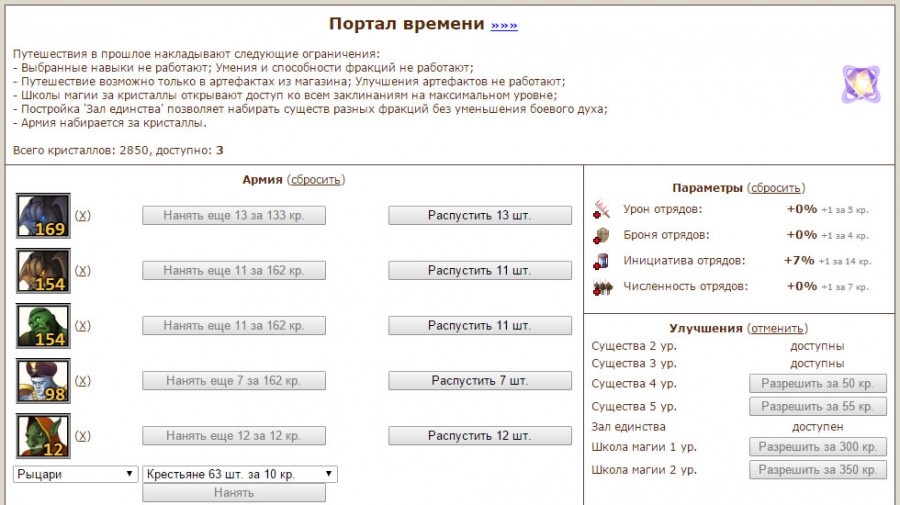Click the creature portrait showing 169 units
Image resolution: width=900 pixels, height=505 pixels.
[x=43, y=216]
